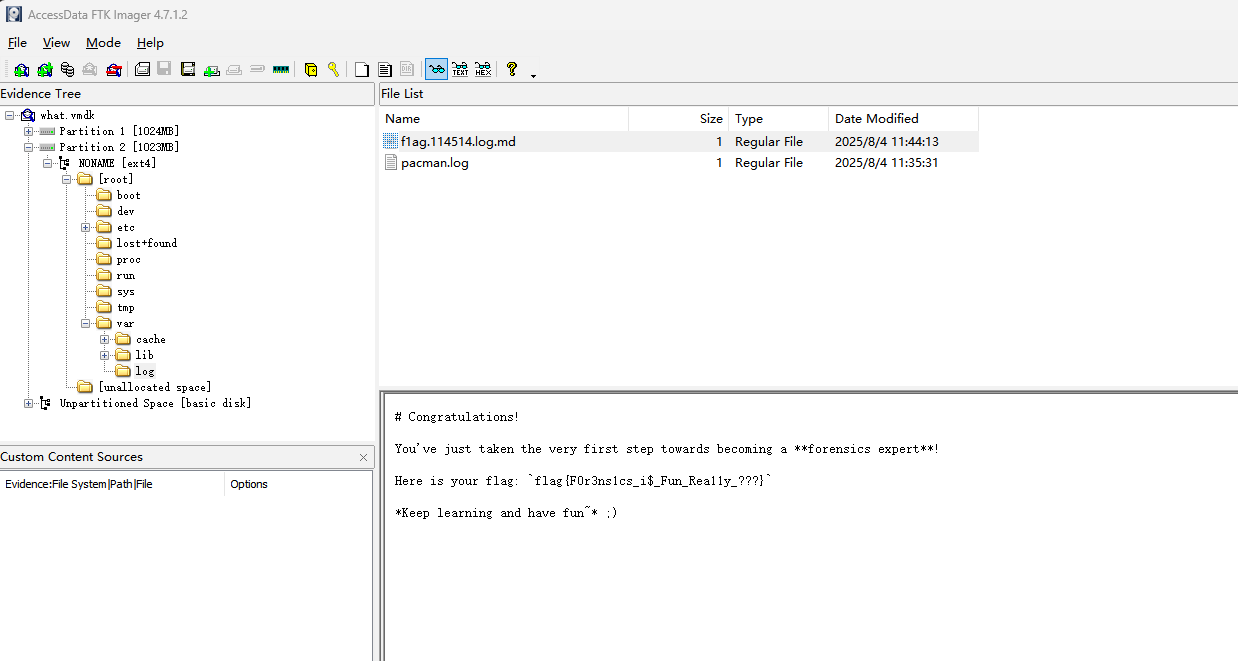Toggle the HEX view mode

pos(483,69)
